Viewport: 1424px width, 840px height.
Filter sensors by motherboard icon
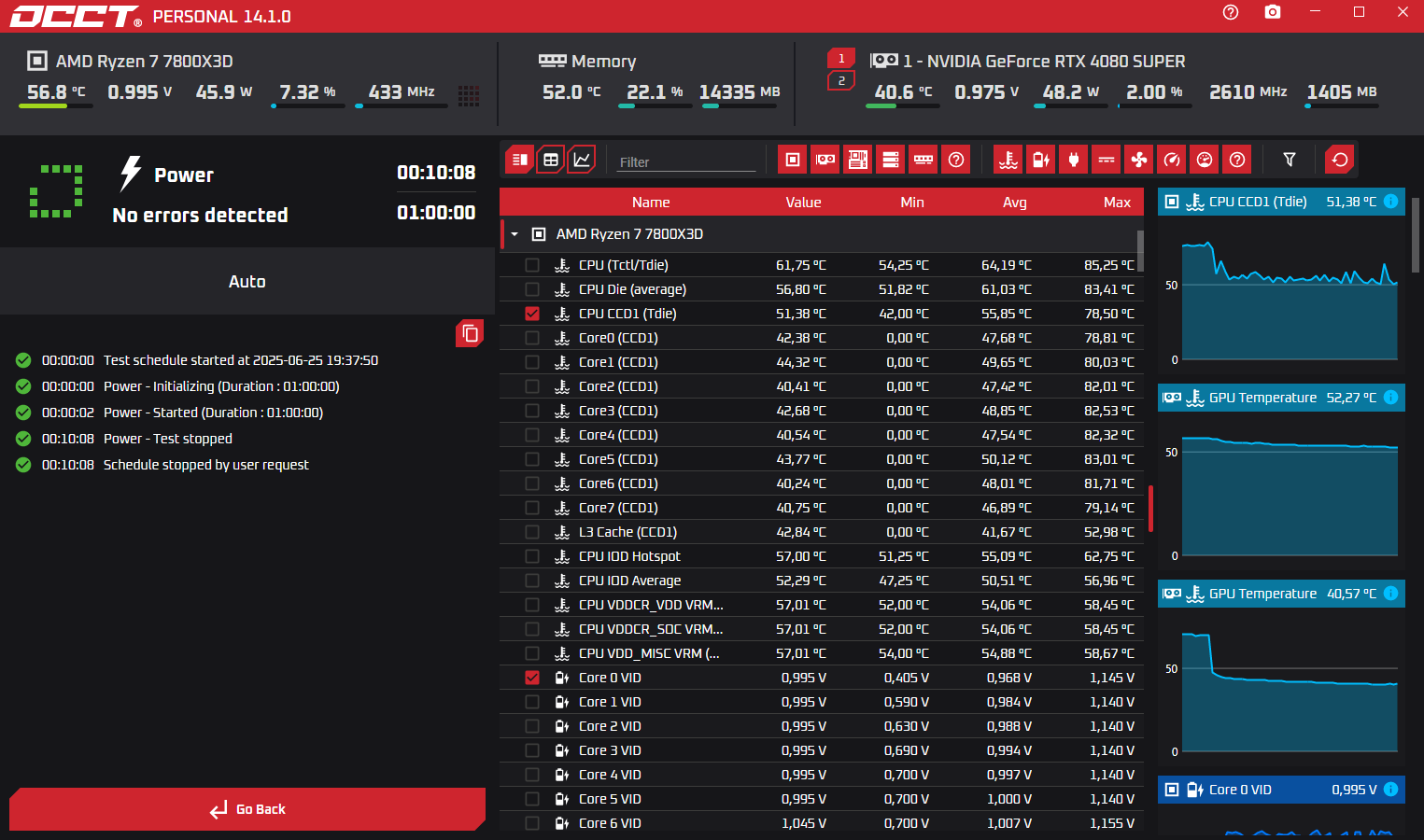tap(858, 160)
